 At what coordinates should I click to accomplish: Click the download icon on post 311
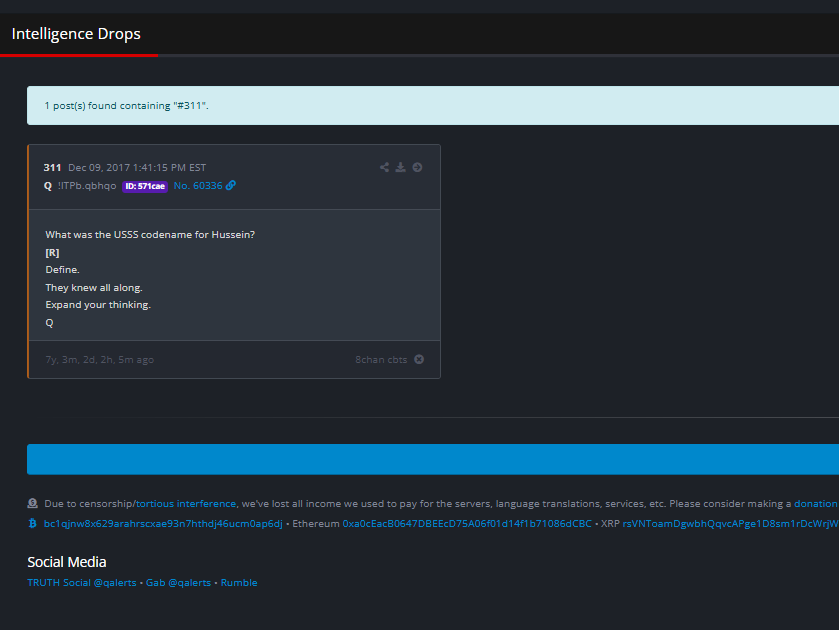tap(400, 168)
